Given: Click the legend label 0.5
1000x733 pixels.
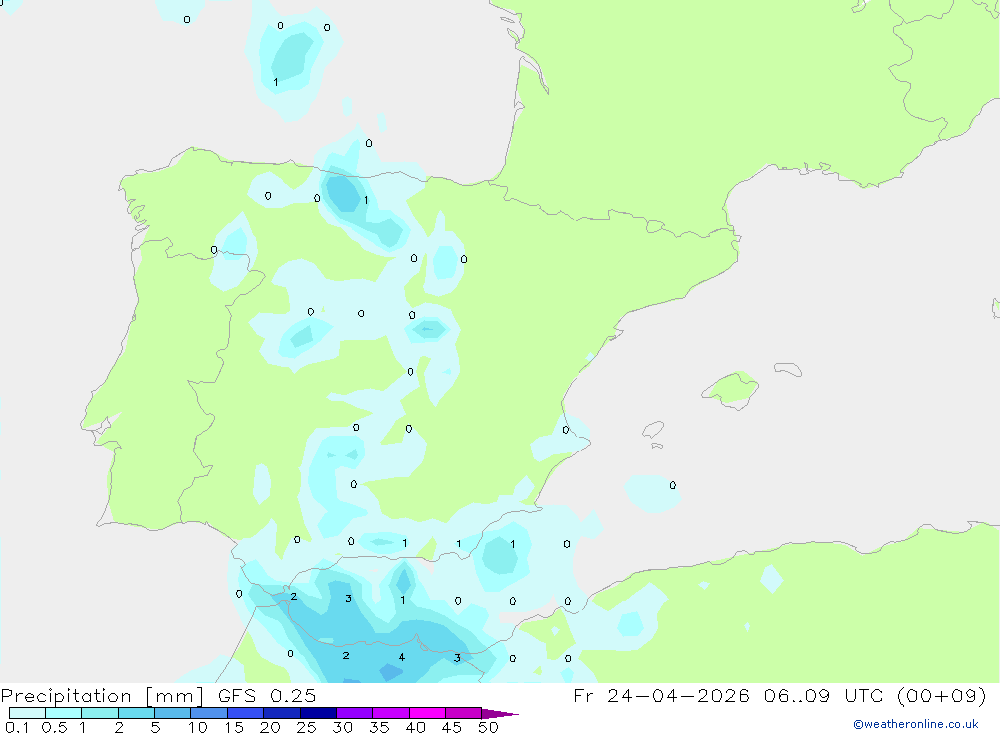Looking at the screenshot, I should pyautogui.click(x=54, y=727).
